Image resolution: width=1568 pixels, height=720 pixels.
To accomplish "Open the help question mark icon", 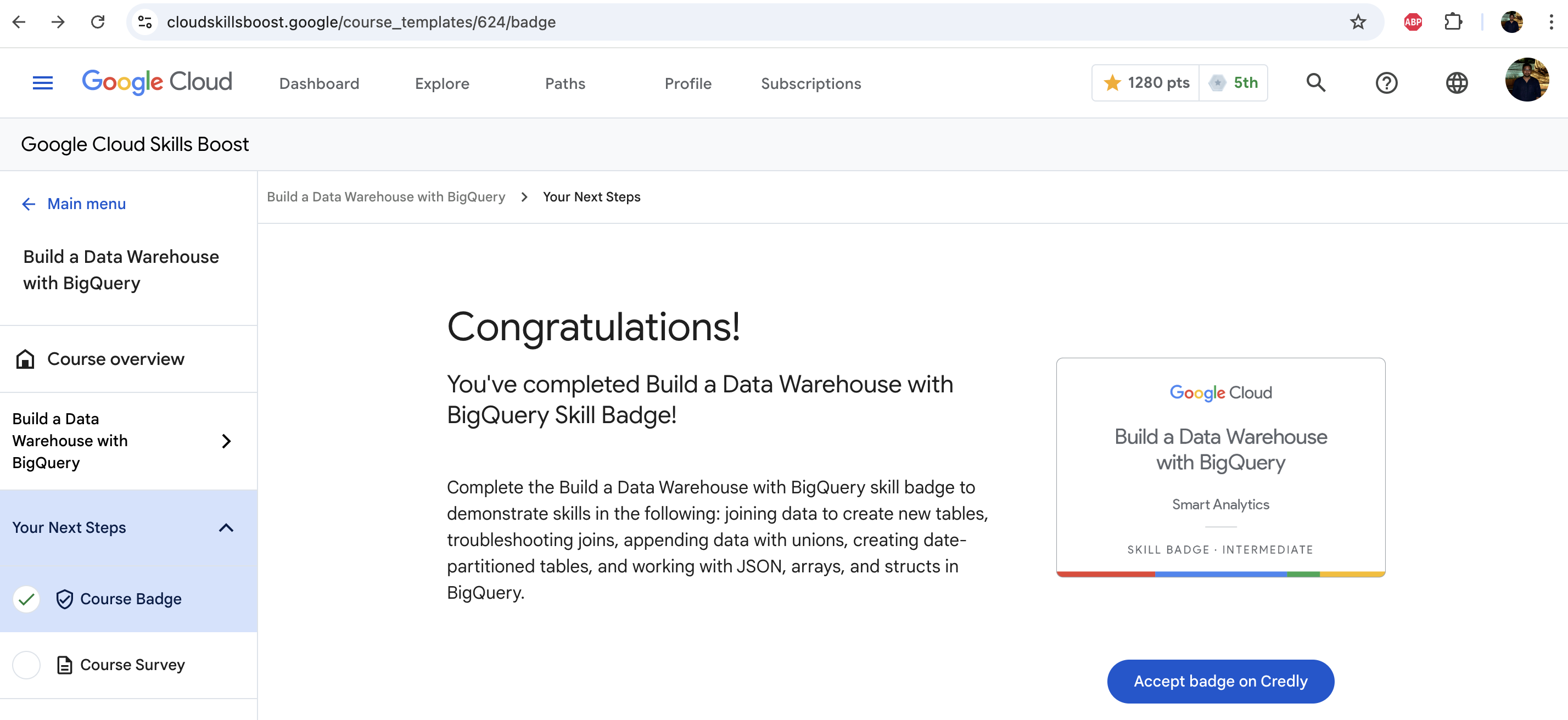I will (1387, 83).
